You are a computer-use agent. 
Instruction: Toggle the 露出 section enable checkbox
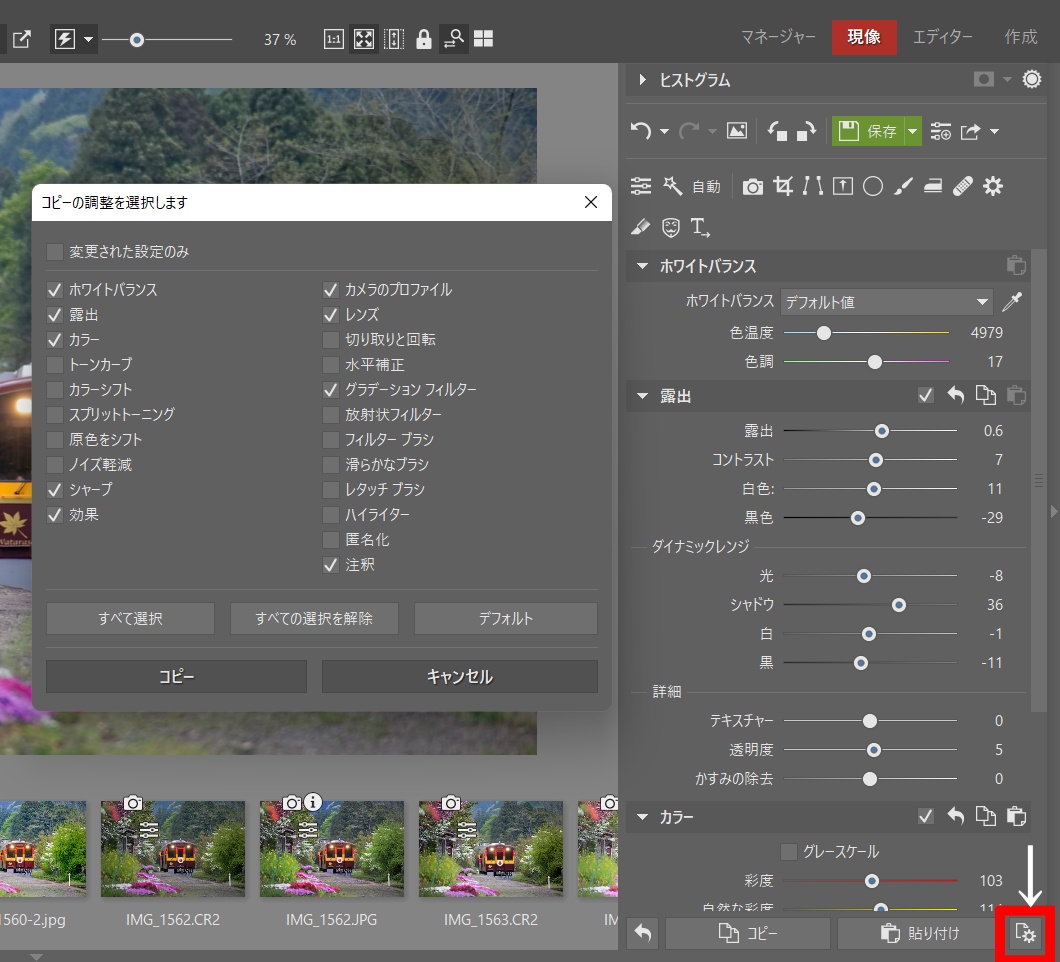pos(925,395)
